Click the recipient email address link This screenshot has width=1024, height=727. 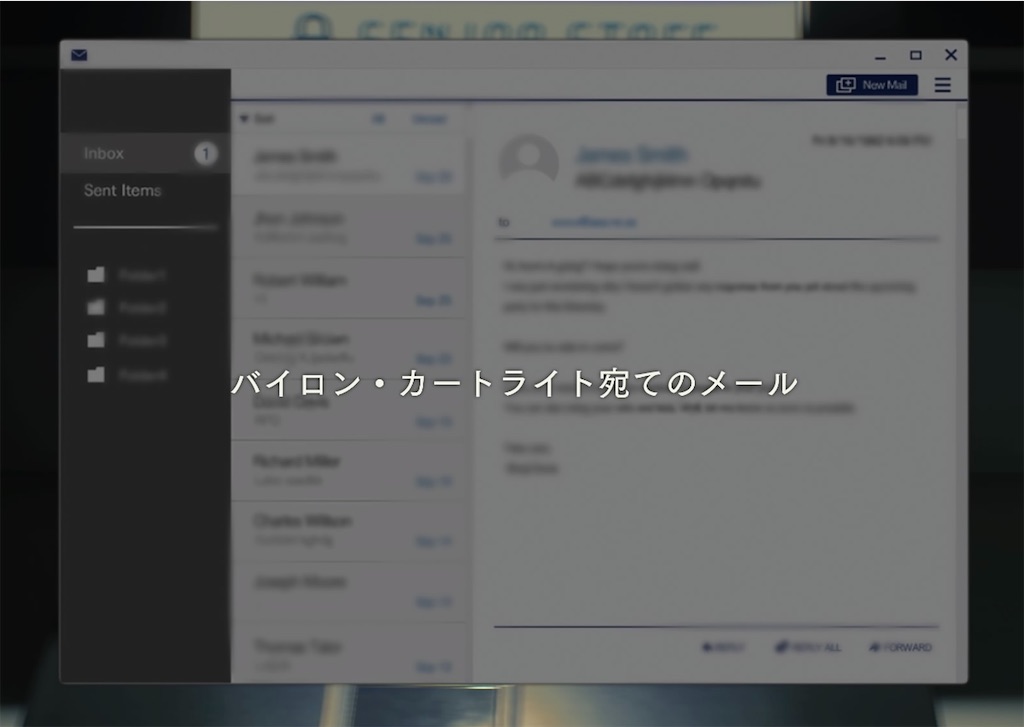594,223
